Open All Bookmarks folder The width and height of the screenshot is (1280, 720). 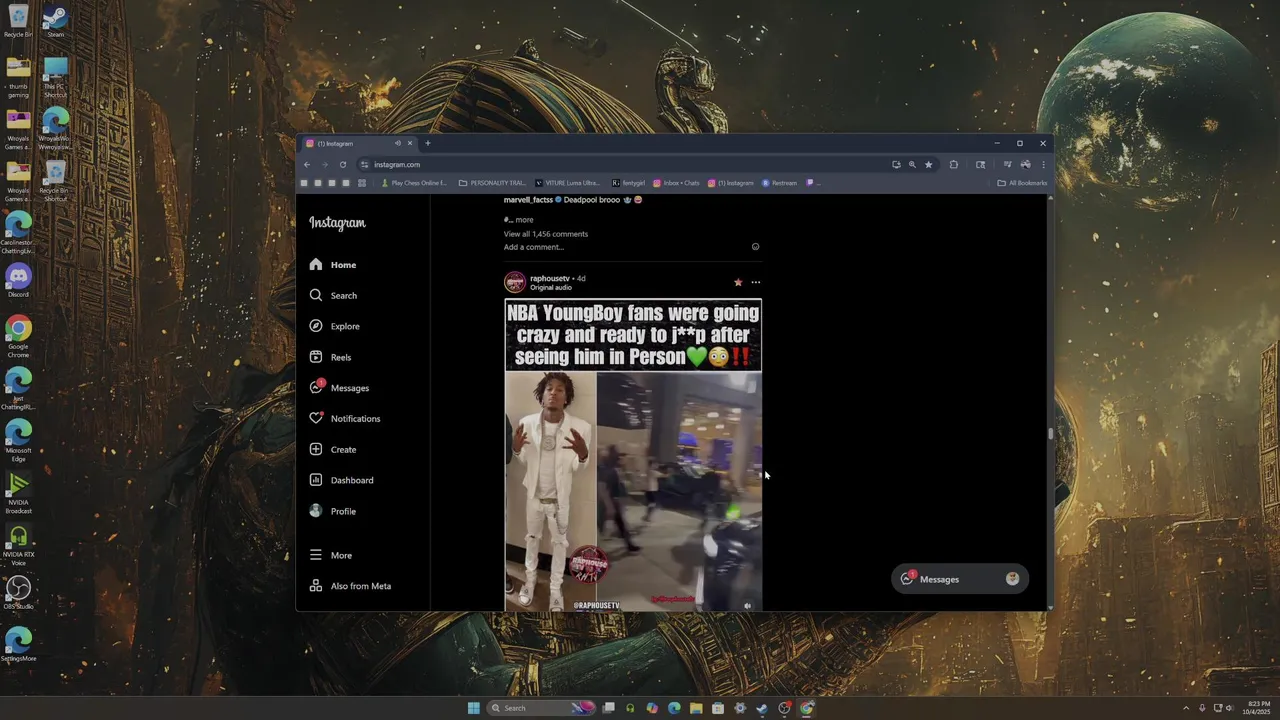click(x=1022, y=183)
